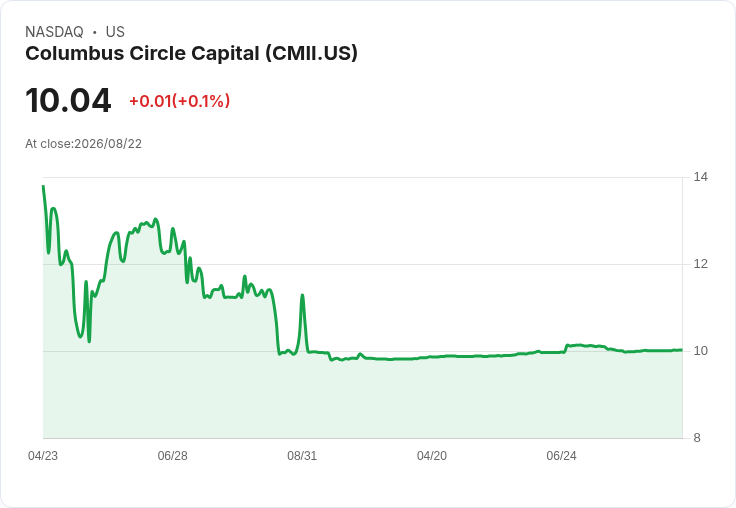Image resolution: width=736 pixels, height=508 pixels.
Task: Click the 04/23 x-axis date label
Action: click(x=43, y=456)
